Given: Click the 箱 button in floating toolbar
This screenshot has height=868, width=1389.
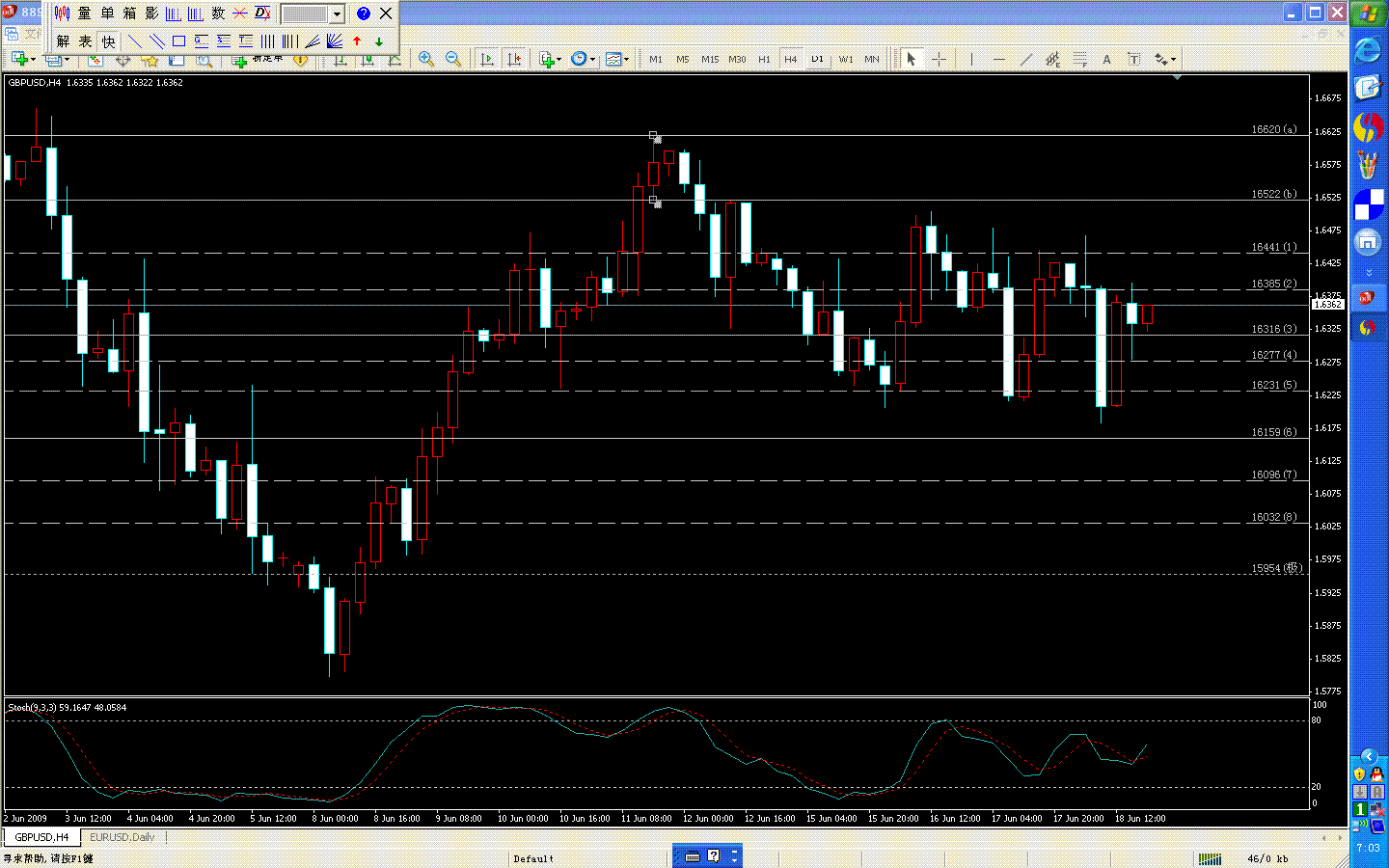Looking at the screenshot, I should coord(129,14).
